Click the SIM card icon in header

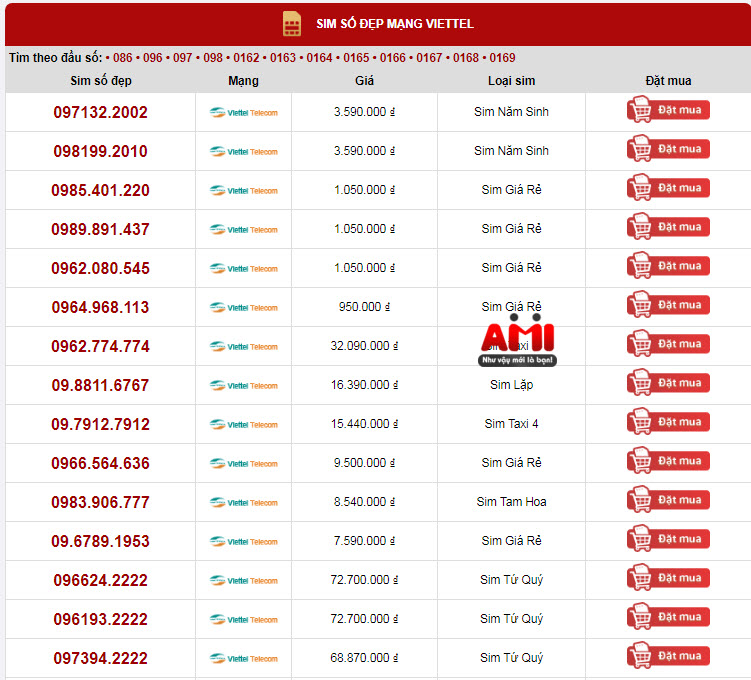[292, 23]
